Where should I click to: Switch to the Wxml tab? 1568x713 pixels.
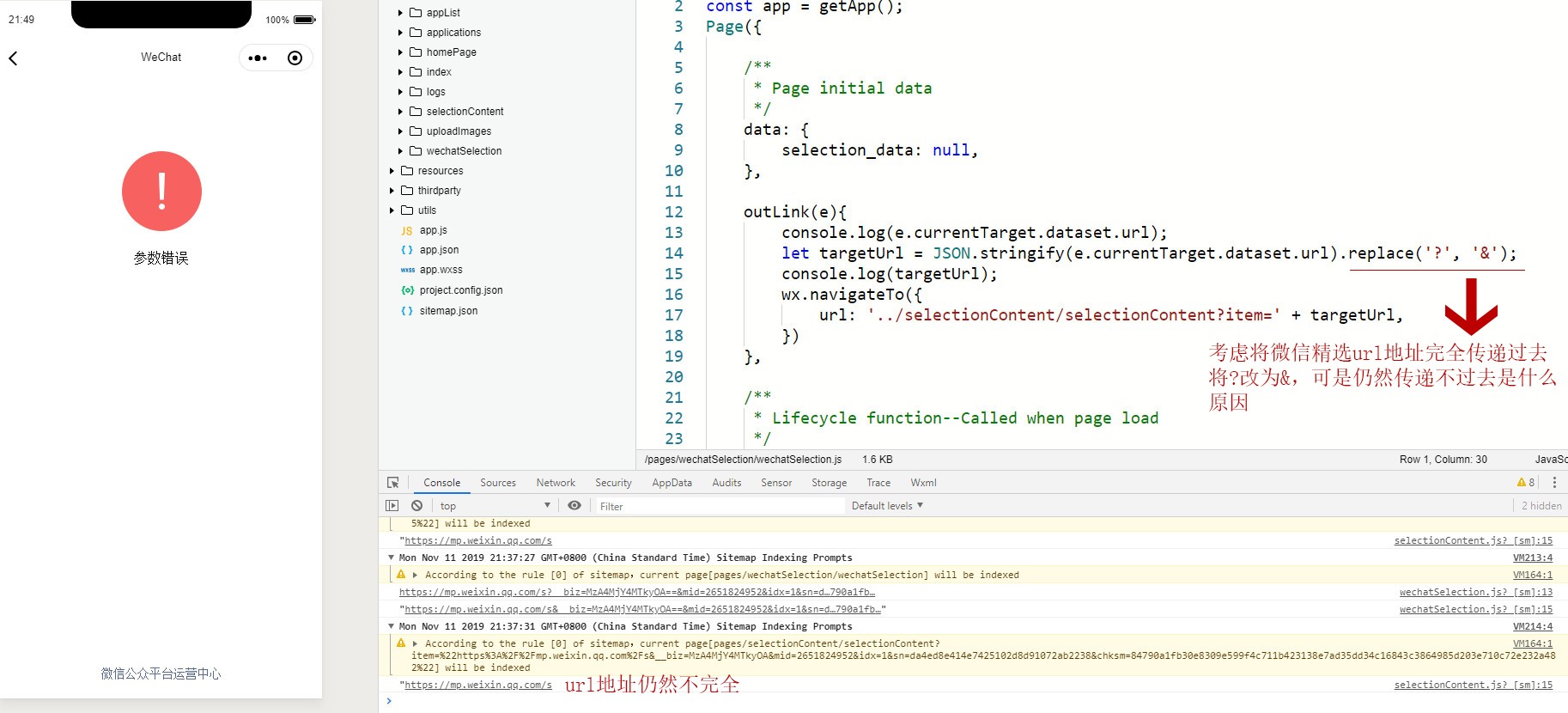(923, 483)
